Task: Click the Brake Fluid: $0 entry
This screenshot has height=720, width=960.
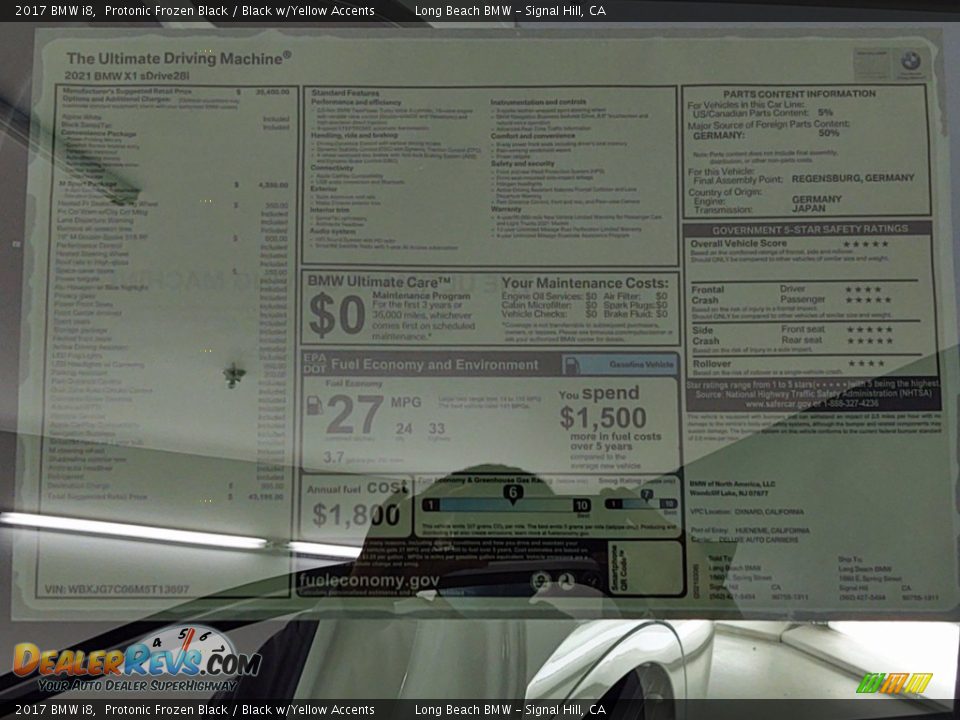Action: click(x=635, y=314)
